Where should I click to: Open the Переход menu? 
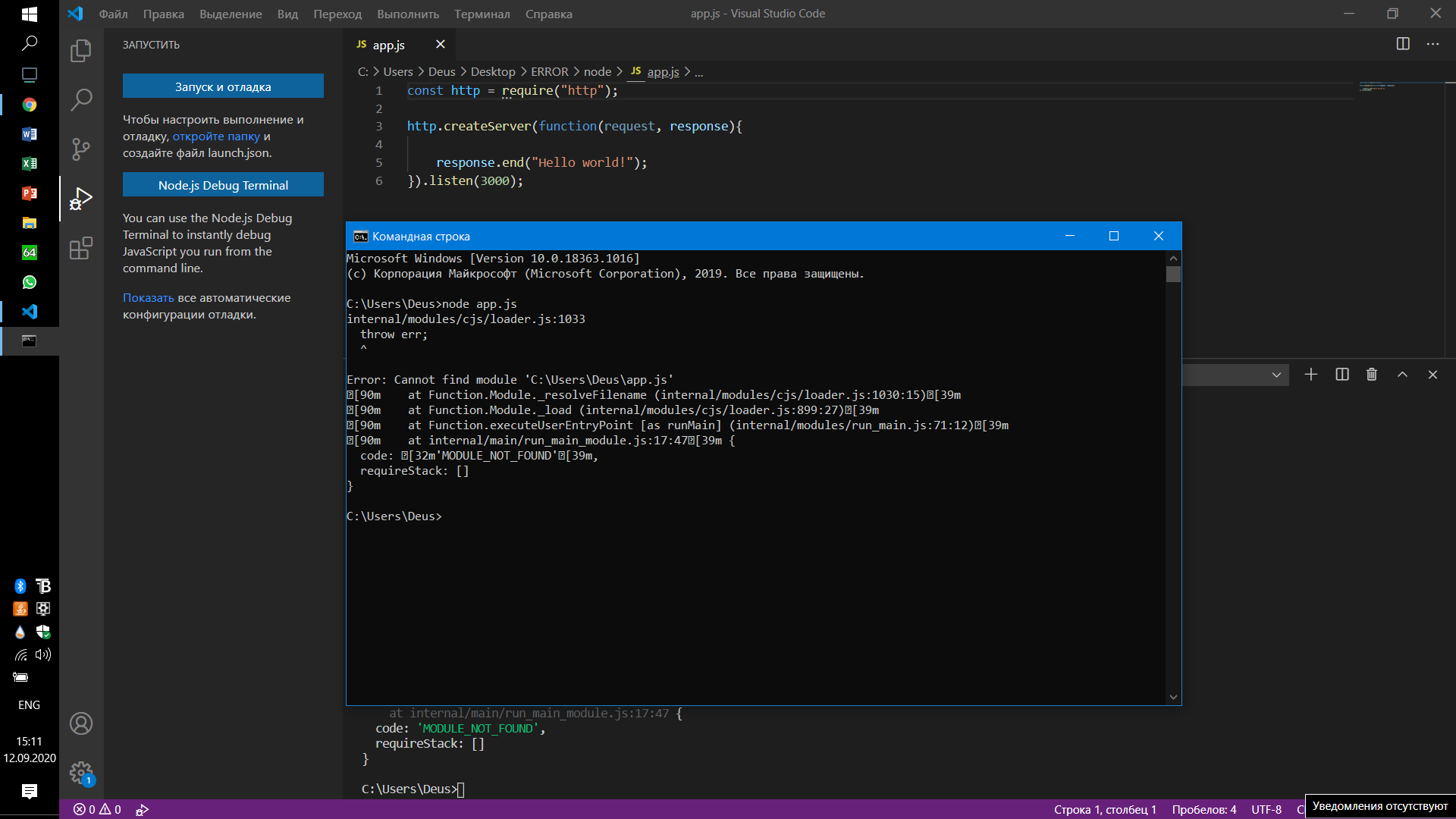tap(337, 14)
